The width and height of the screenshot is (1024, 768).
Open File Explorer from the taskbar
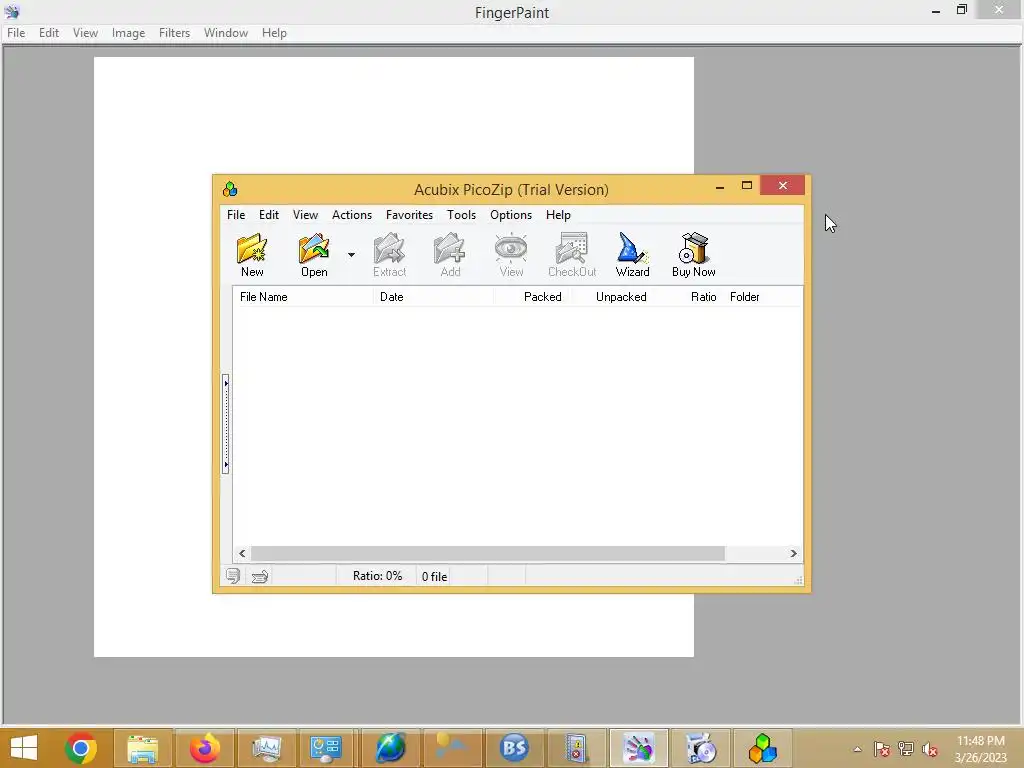point(142,748)
